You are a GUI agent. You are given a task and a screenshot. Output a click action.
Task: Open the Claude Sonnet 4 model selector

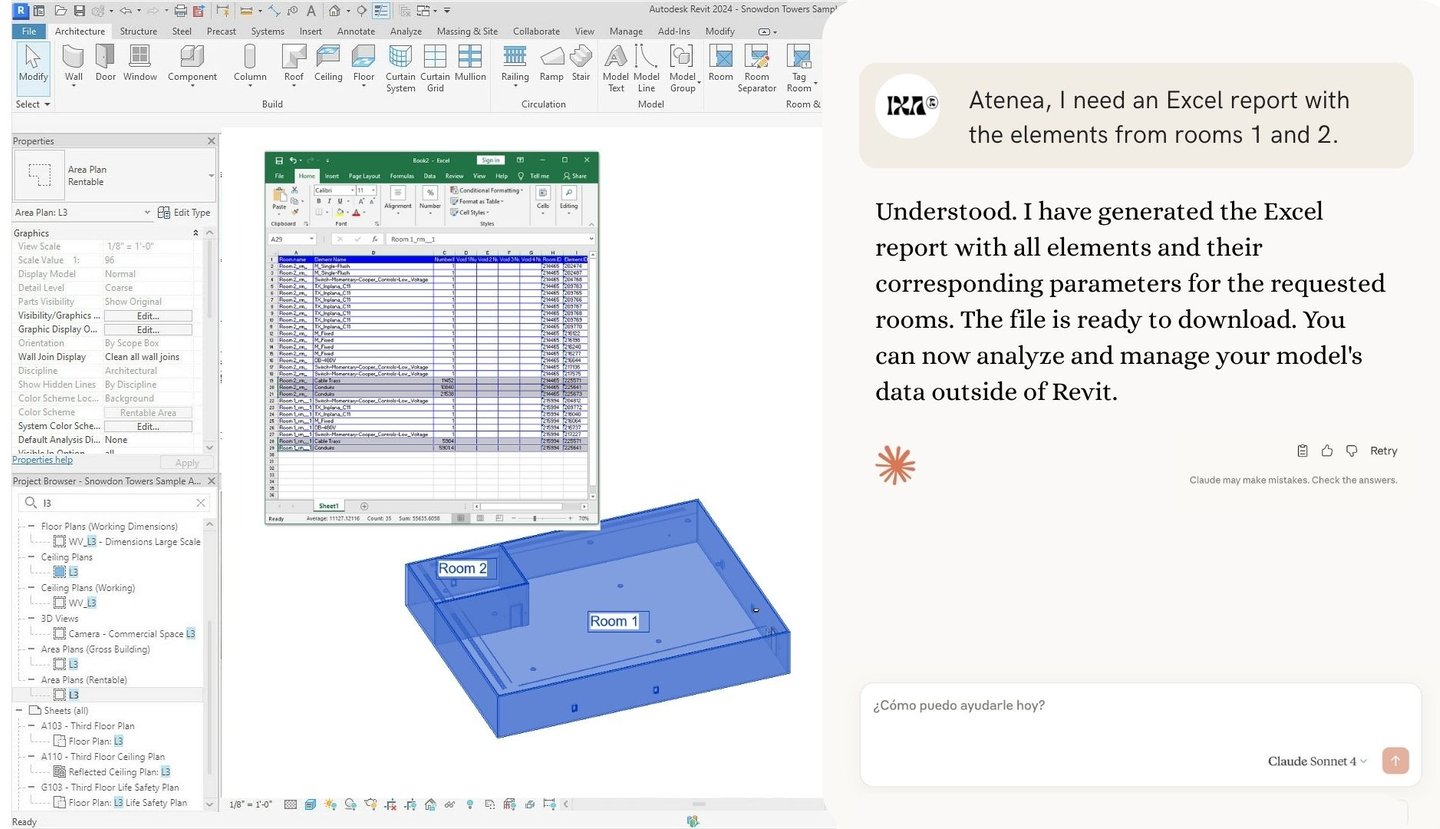coord(1317,762)
